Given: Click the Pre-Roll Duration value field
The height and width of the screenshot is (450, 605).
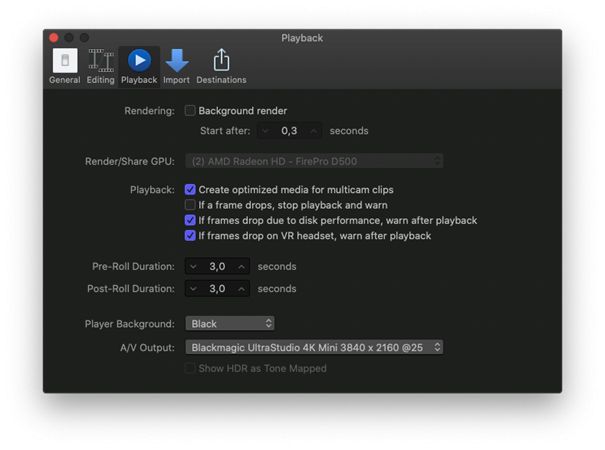Looking at the screenshot, I should 217,266.
